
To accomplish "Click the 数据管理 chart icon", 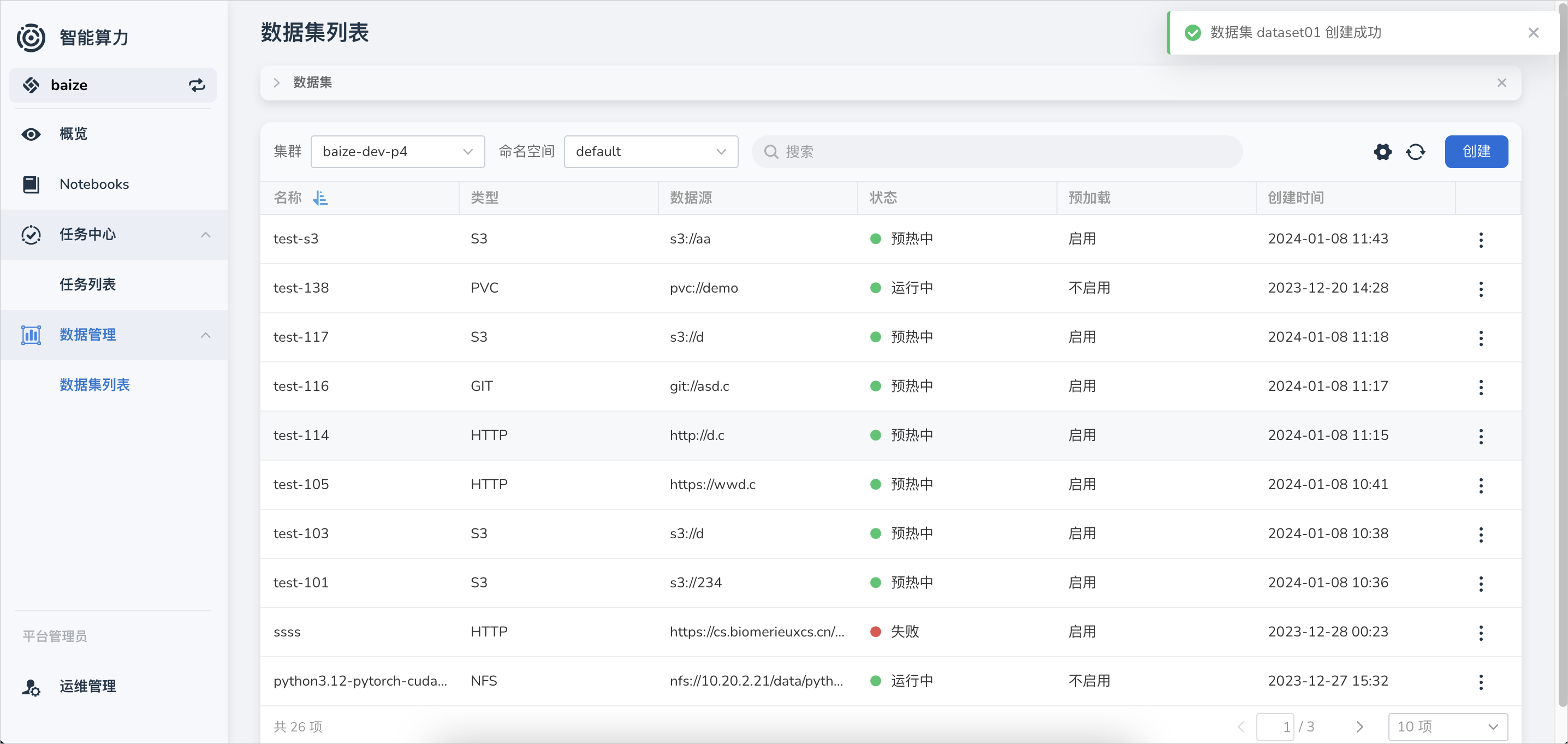I will point(31,335).
